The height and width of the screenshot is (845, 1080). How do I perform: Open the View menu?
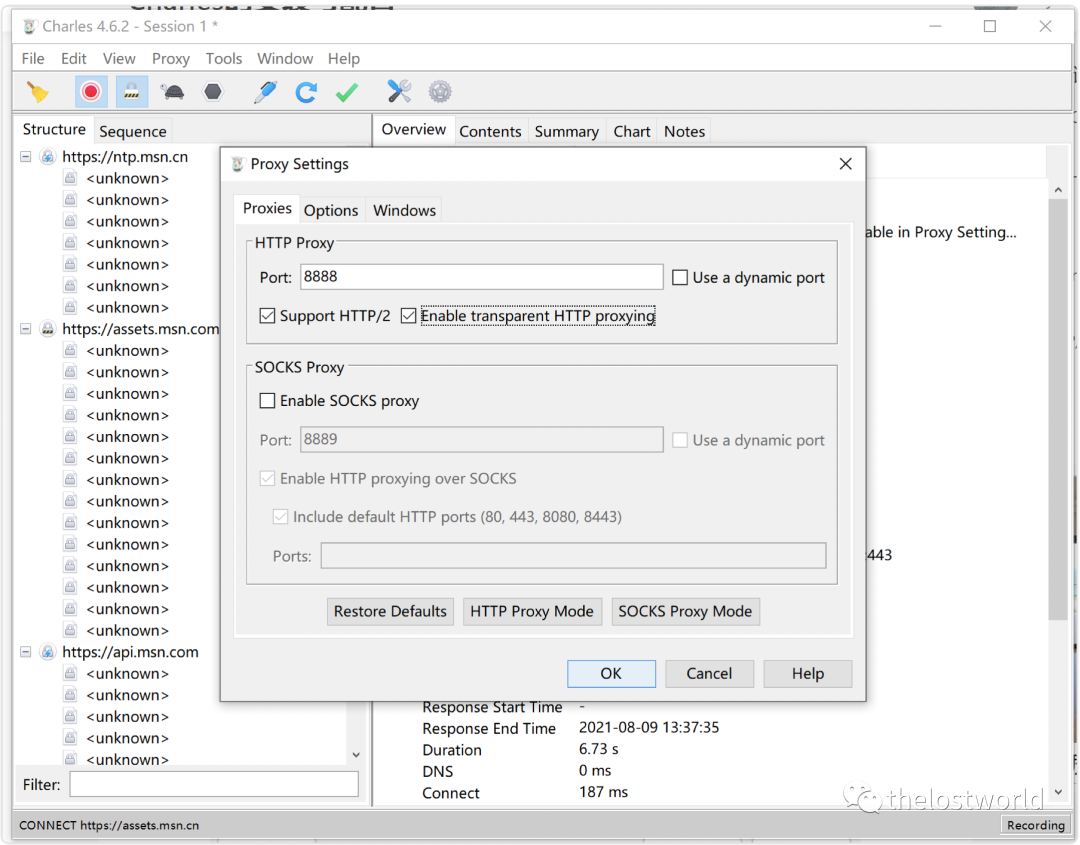click(x=119, y=59)
